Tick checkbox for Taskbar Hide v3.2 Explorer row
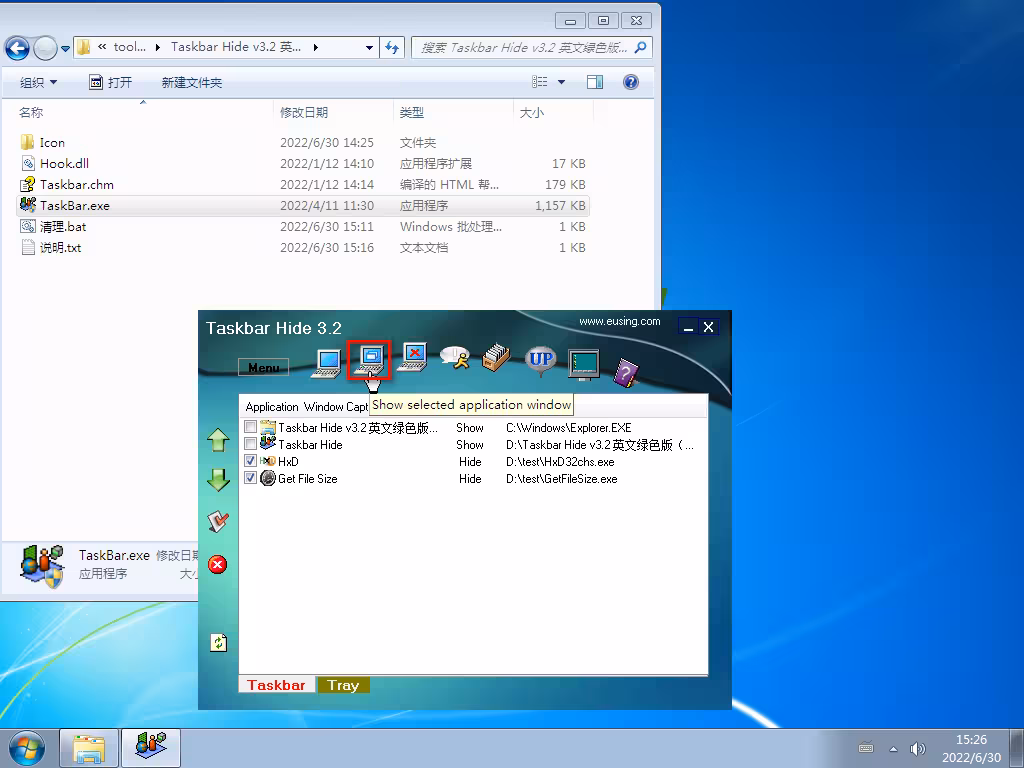The image size is (1024, 768). [250, 427]
